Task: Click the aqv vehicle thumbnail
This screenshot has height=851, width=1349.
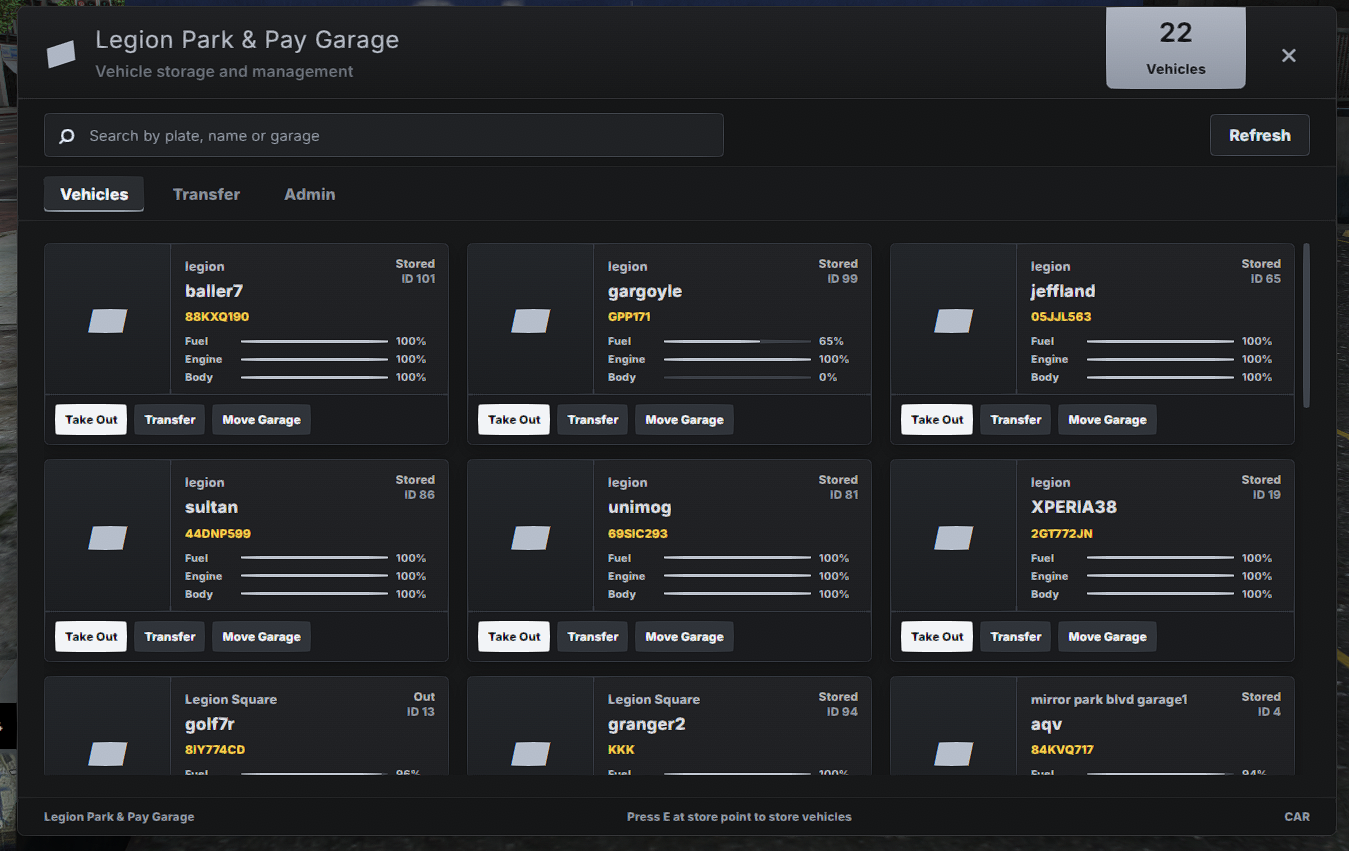Action: 954,753
